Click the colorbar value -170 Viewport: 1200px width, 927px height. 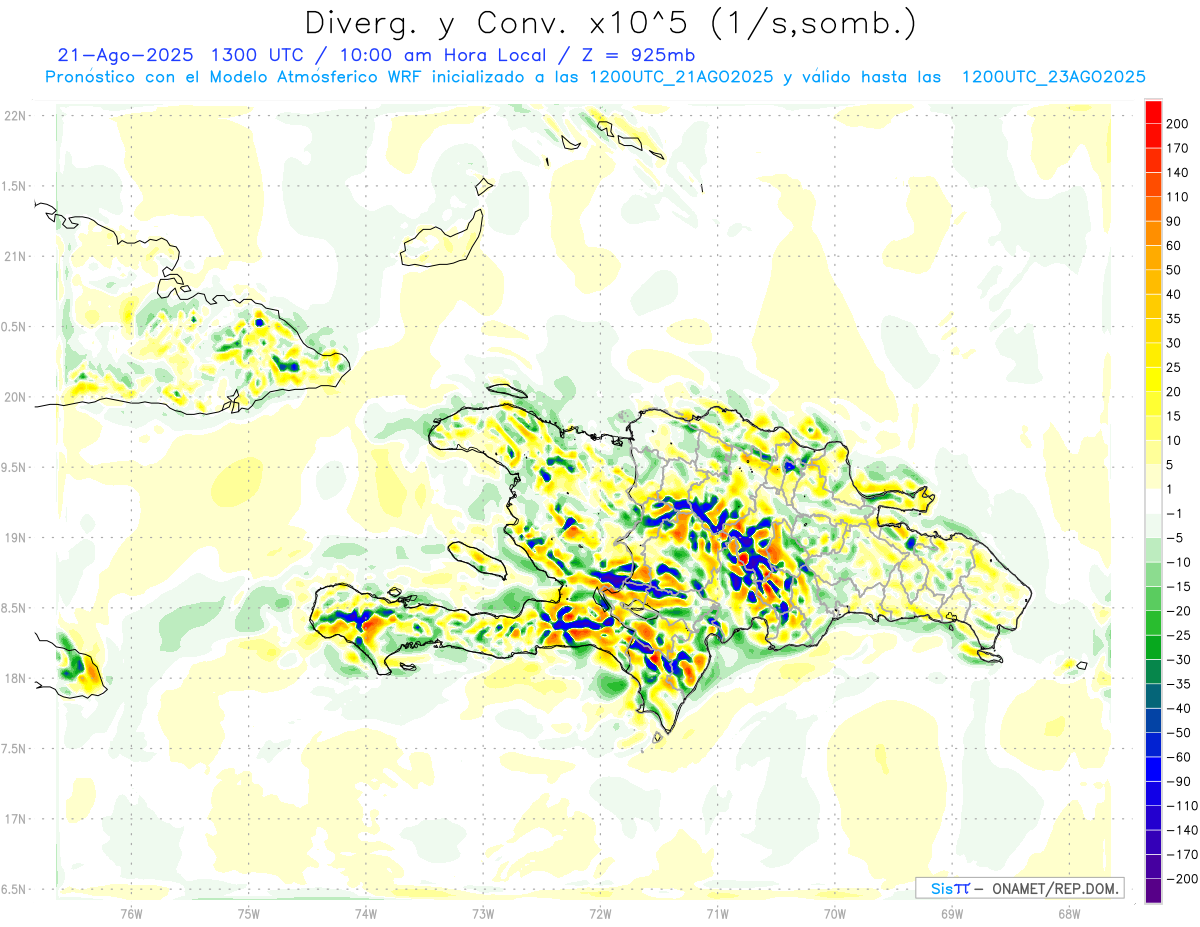click(x=1181, y=855)
